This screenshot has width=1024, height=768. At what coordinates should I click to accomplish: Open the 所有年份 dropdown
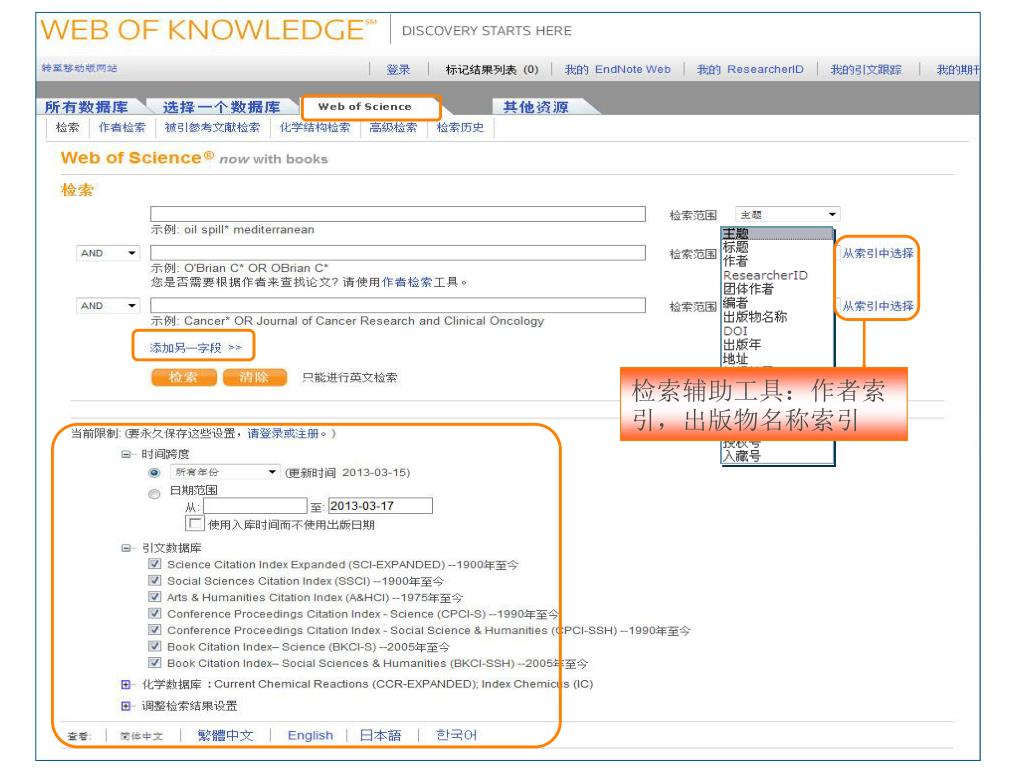click(225, 472)
